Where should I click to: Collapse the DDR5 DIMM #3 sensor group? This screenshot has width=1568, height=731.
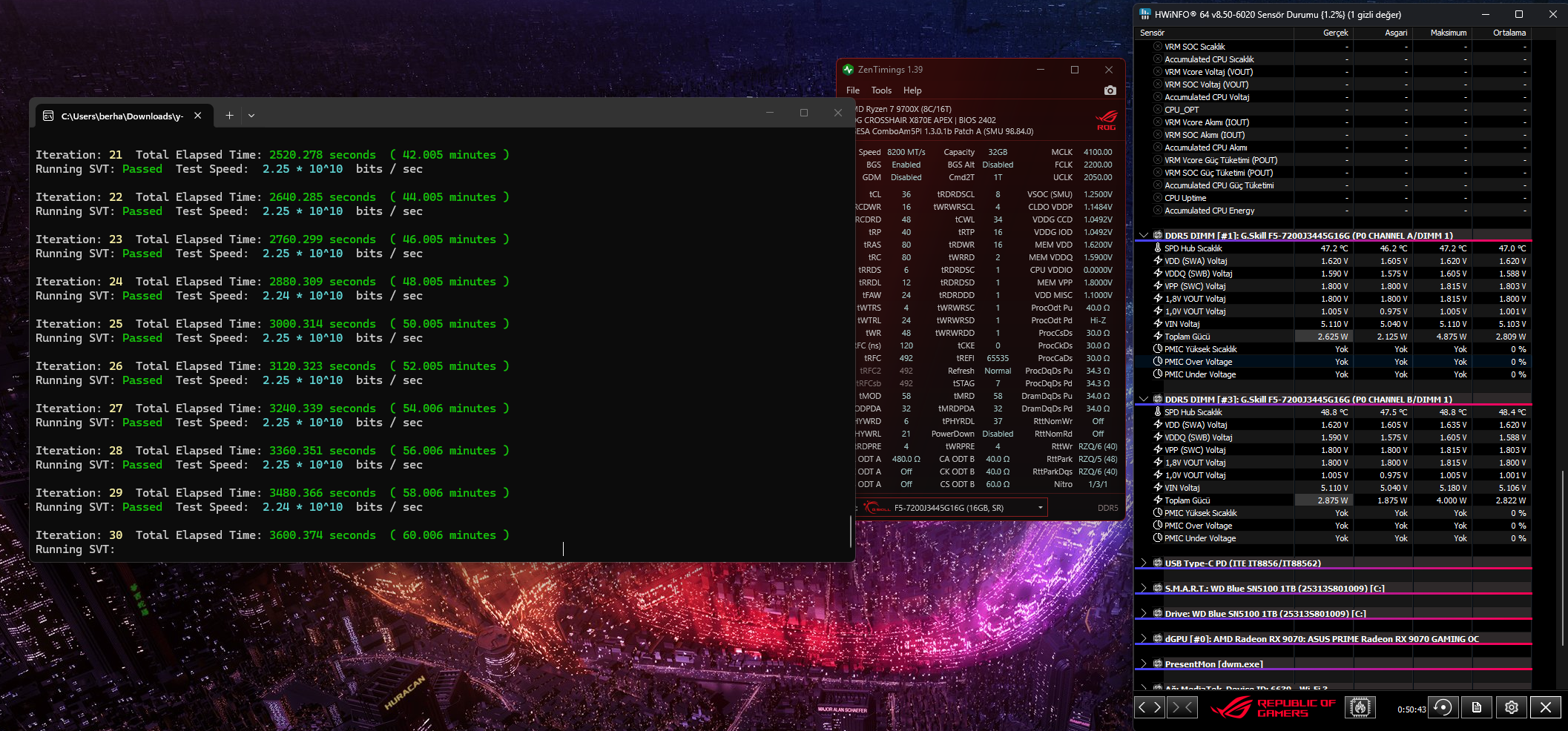point(1143,400)
